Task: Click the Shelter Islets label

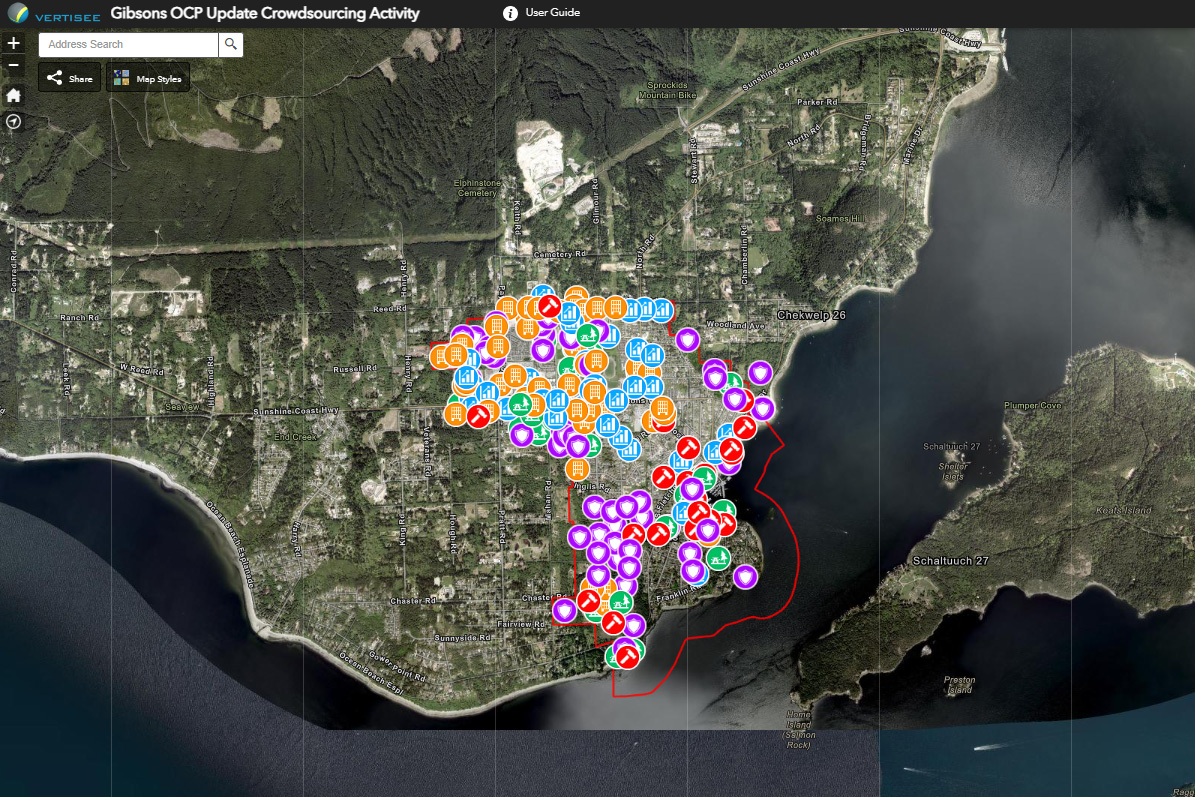Action: (x=953, y=472)
